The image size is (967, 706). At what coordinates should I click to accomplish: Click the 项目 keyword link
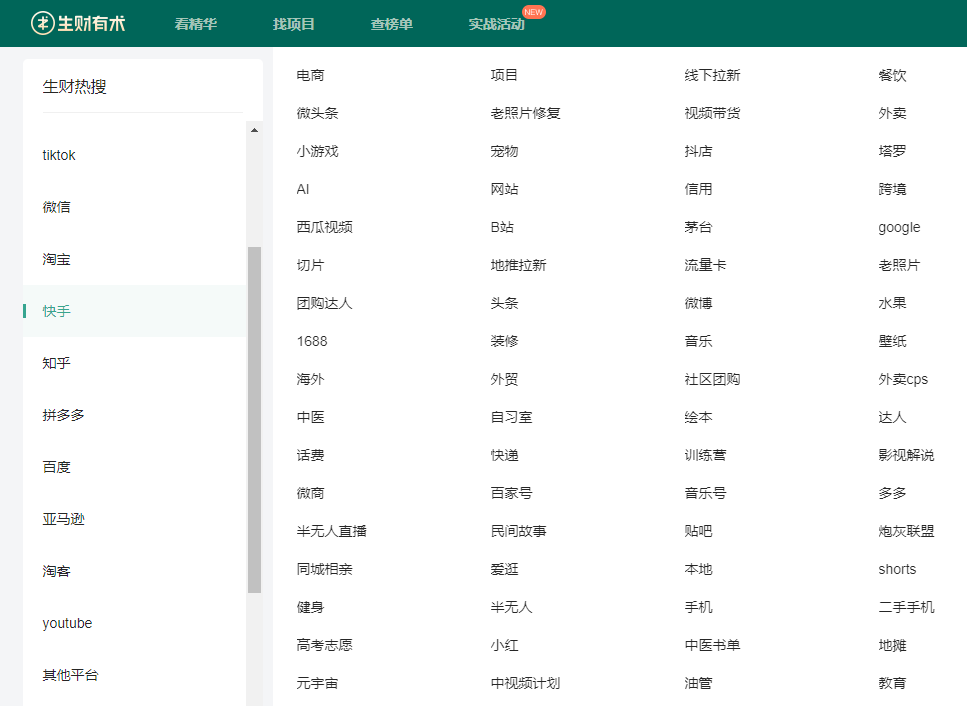click(x=504, y=75)
